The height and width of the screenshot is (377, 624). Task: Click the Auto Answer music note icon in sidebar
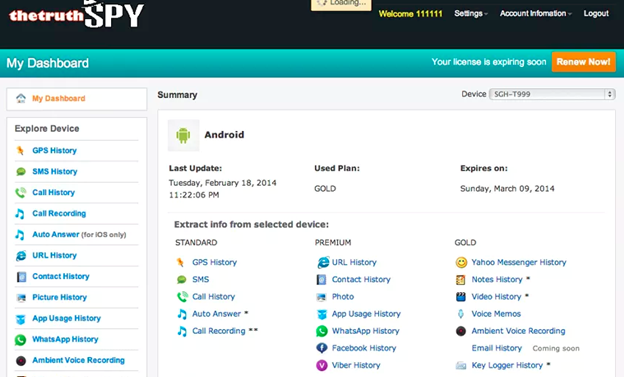(x=20, y=235)
